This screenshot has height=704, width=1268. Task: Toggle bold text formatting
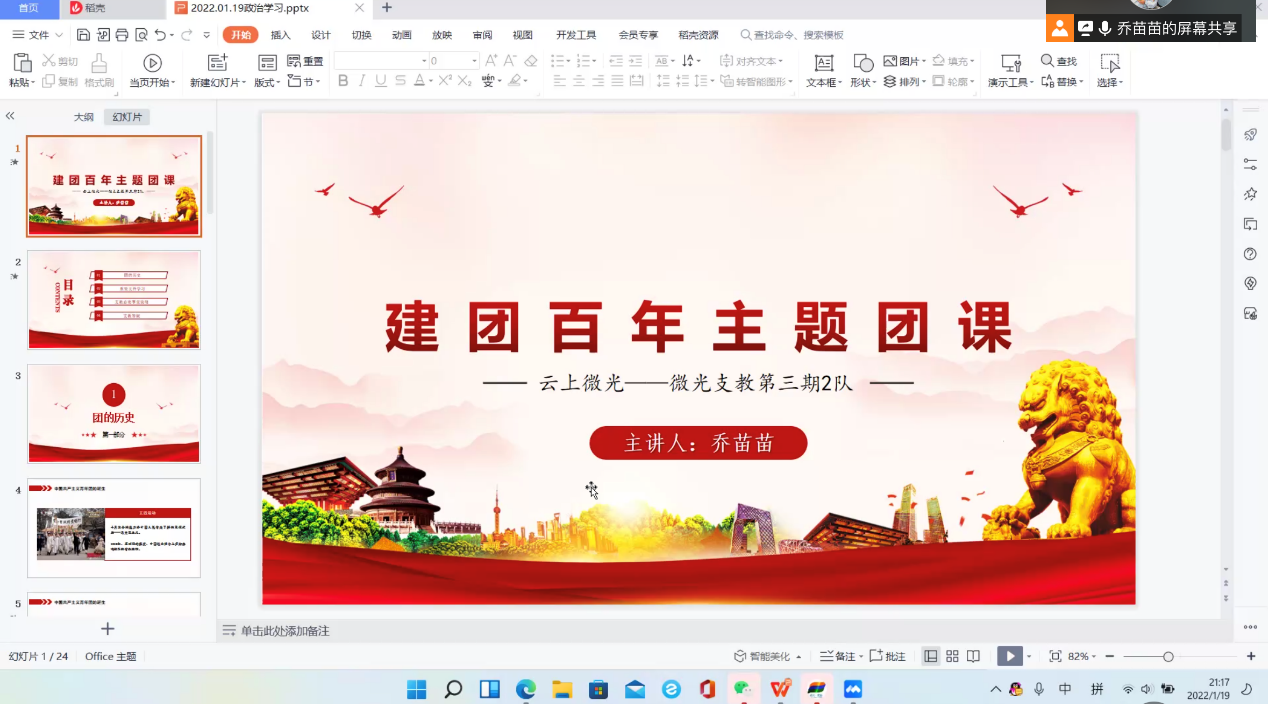coord(343,81)
